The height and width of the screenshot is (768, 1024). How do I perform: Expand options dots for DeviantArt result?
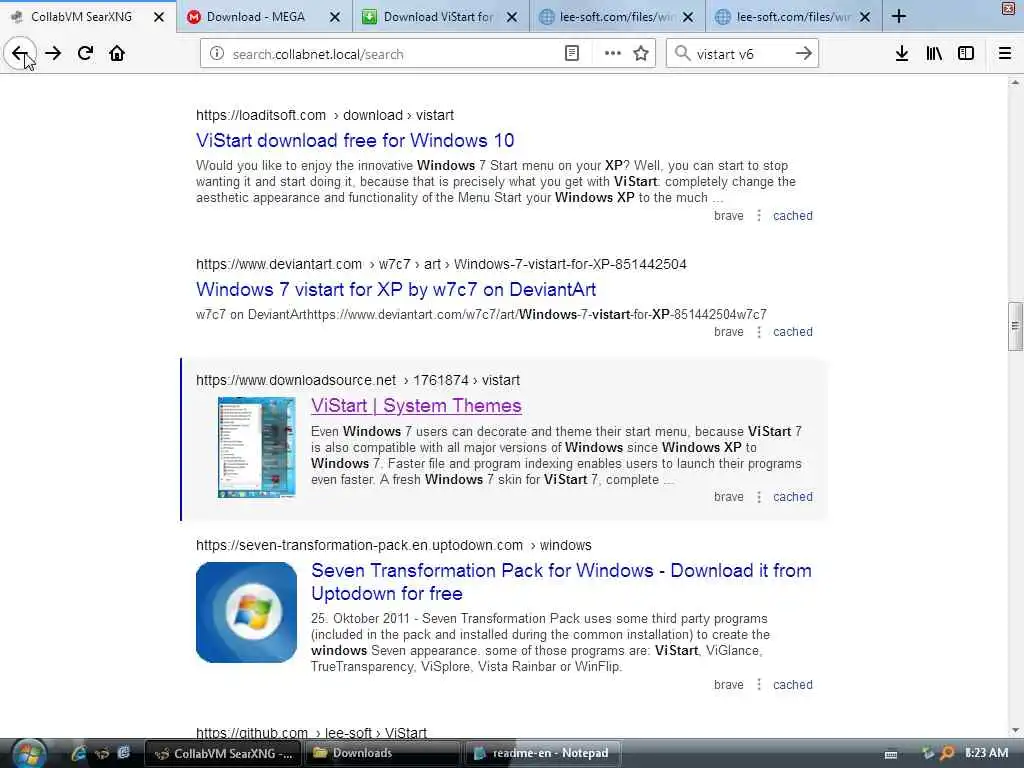759,332
